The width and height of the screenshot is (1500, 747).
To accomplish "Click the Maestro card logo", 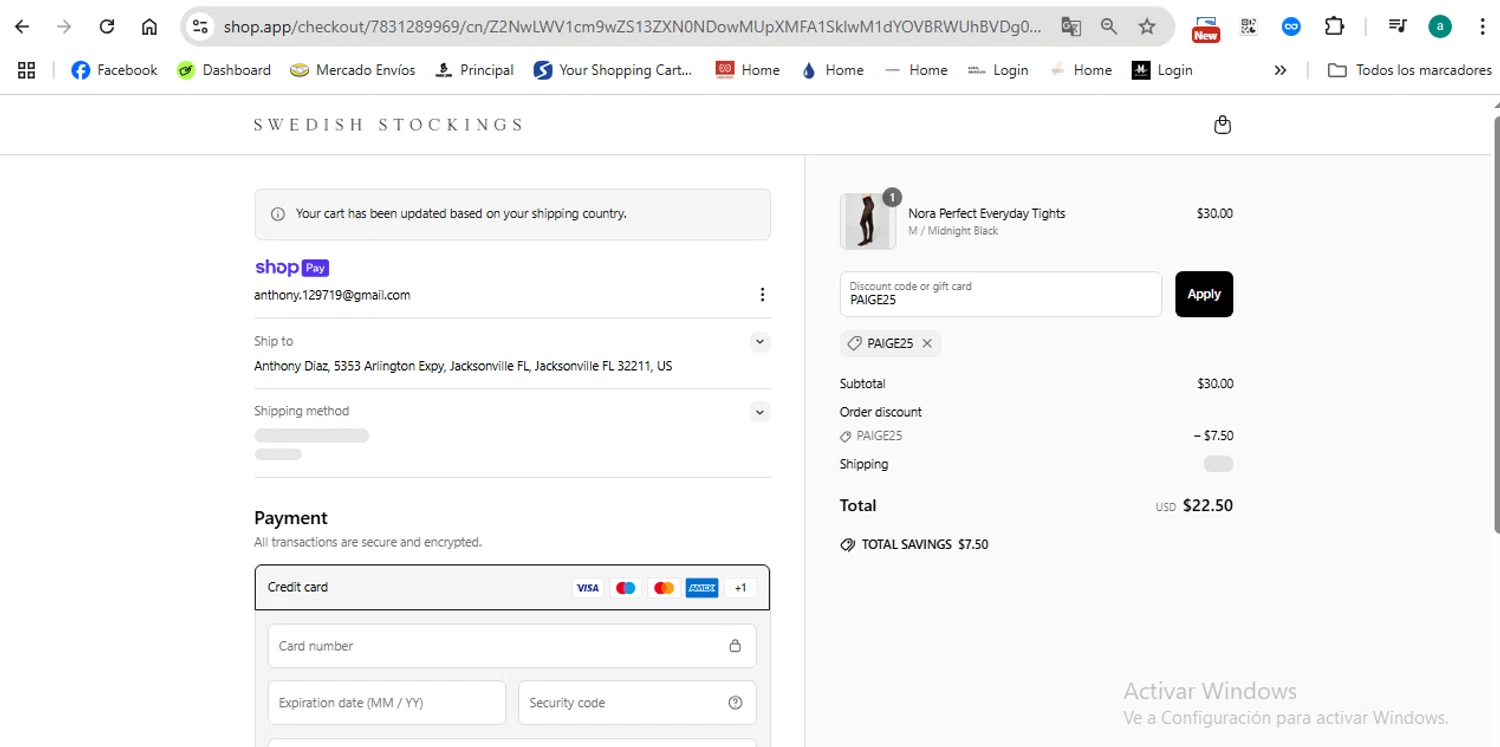I will tap(626, 588).
